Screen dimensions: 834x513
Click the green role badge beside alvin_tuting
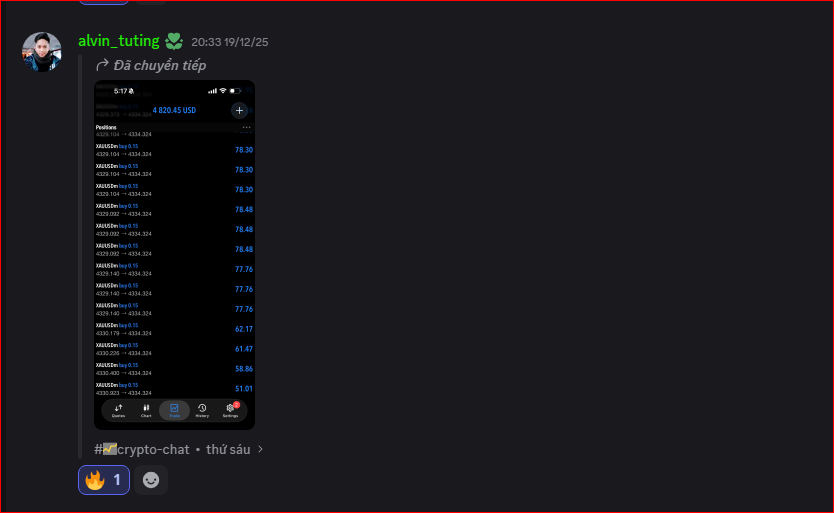(174, 41)
